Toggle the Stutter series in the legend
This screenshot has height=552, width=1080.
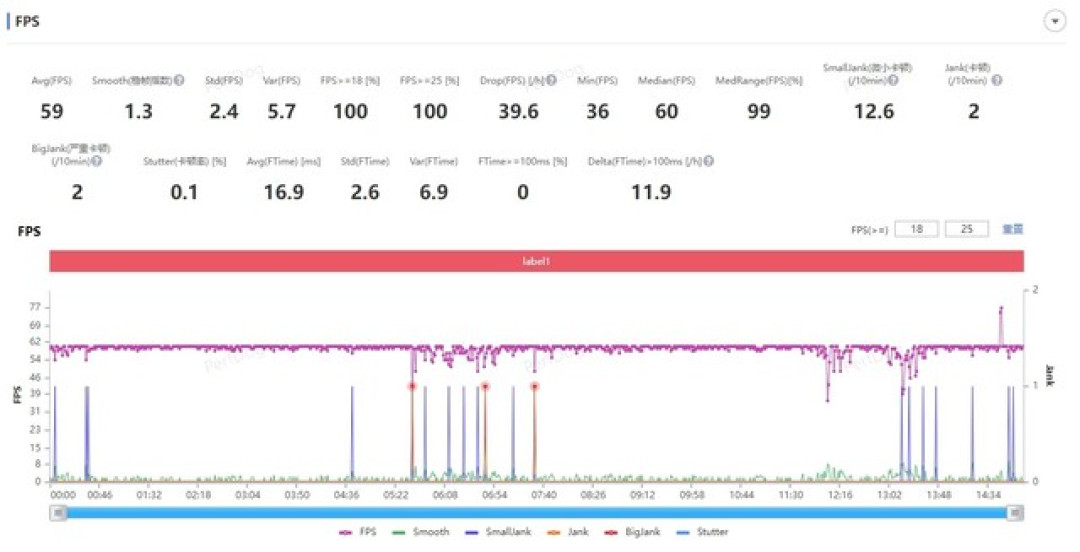pyautogui.click(x=702, y=532)
